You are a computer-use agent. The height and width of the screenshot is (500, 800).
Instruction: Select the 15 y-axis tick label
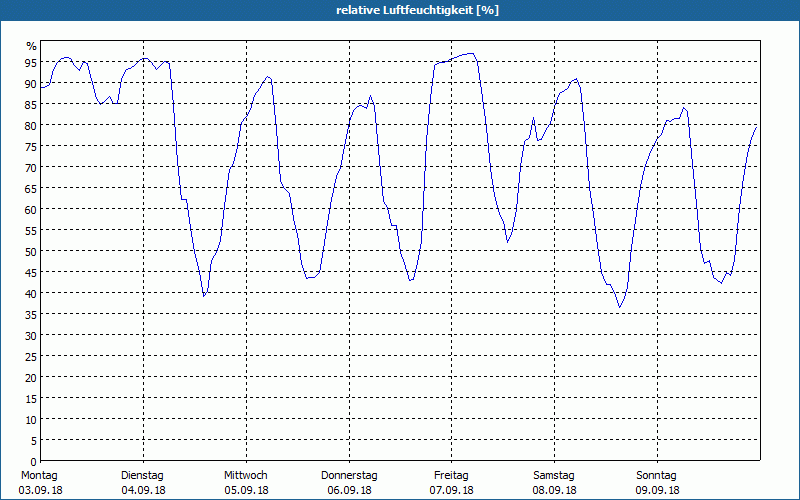(x=31, y=398)
